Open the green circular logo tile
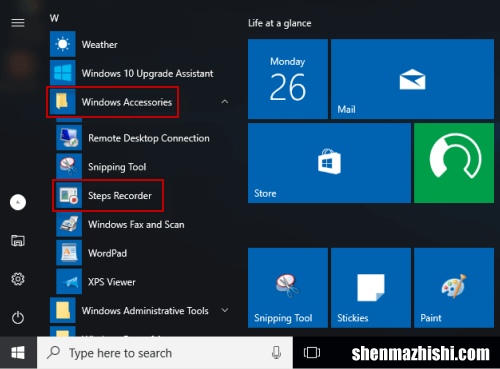The image size is (500, 369). (x=454, y=163)
